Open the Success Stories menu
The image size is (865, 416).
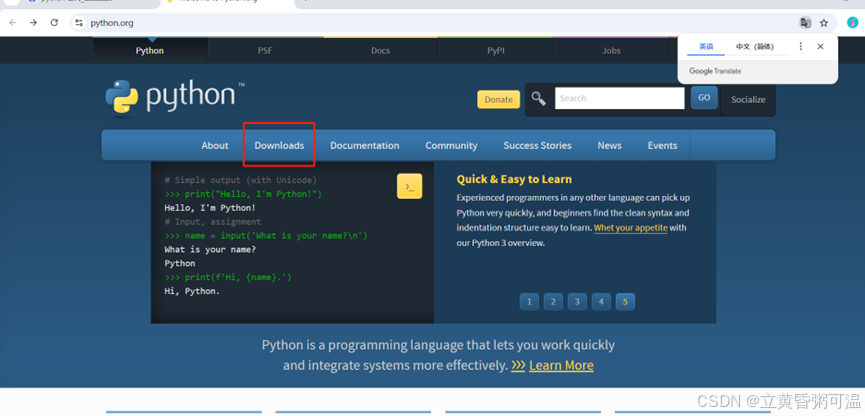[537, 146]
